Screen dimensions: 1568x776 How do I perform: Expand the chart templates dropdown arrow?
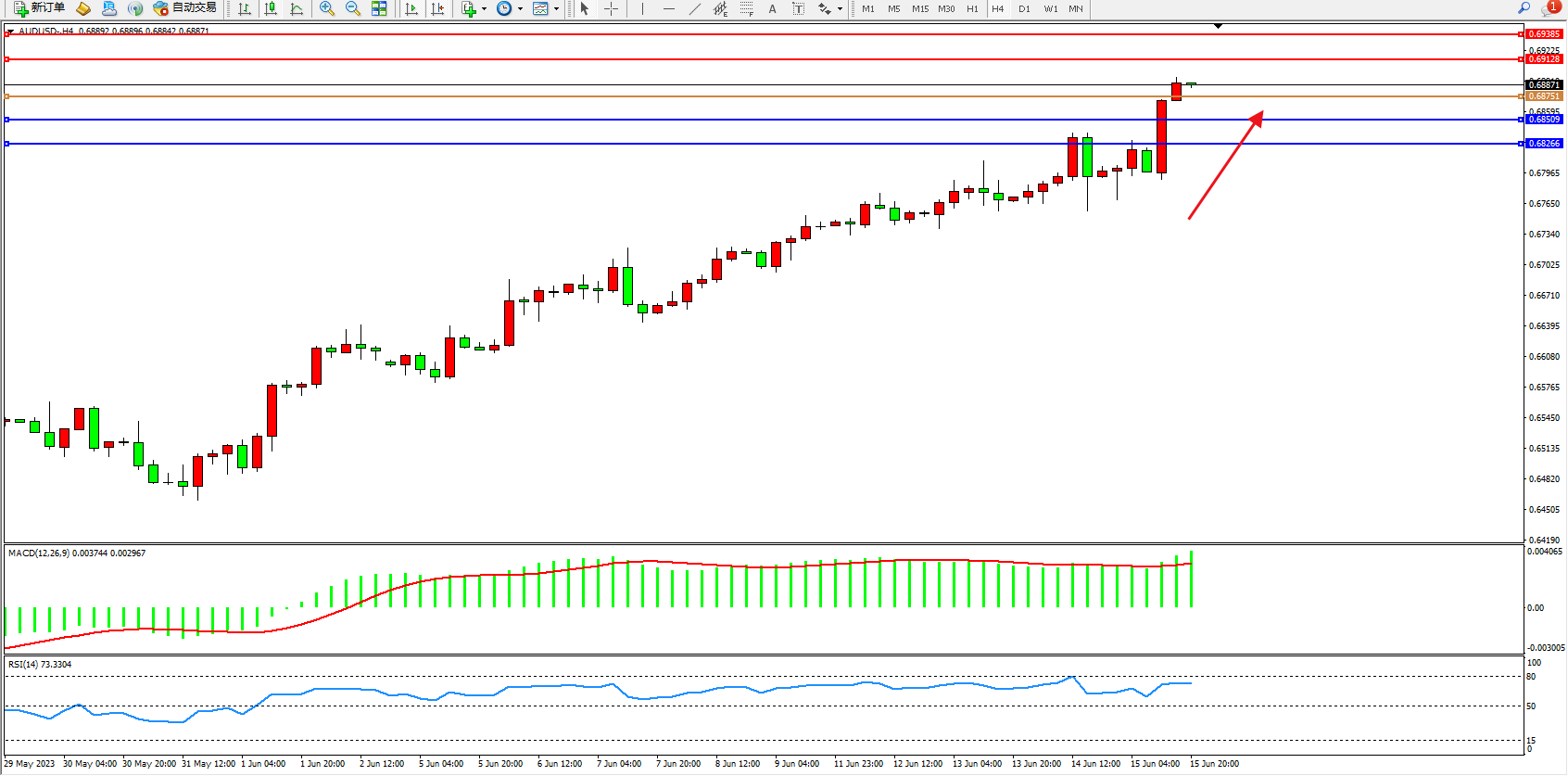click(x=556, y=8)
